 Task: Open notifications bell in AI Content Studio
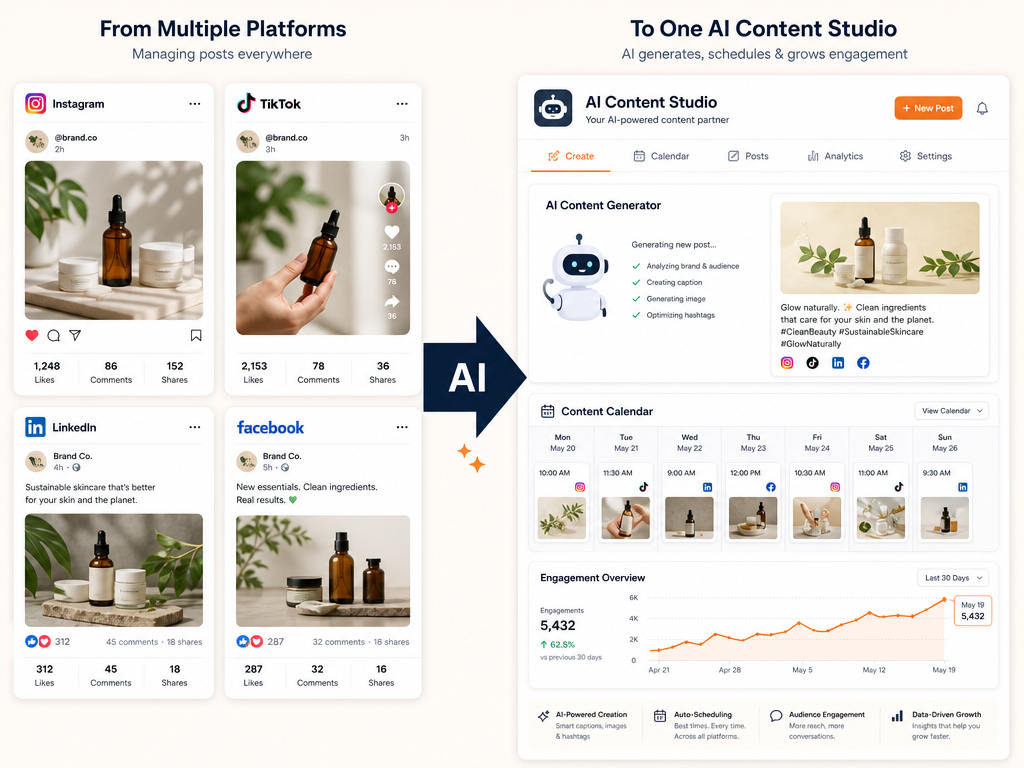pyautogui.click(x=982, y=108)
